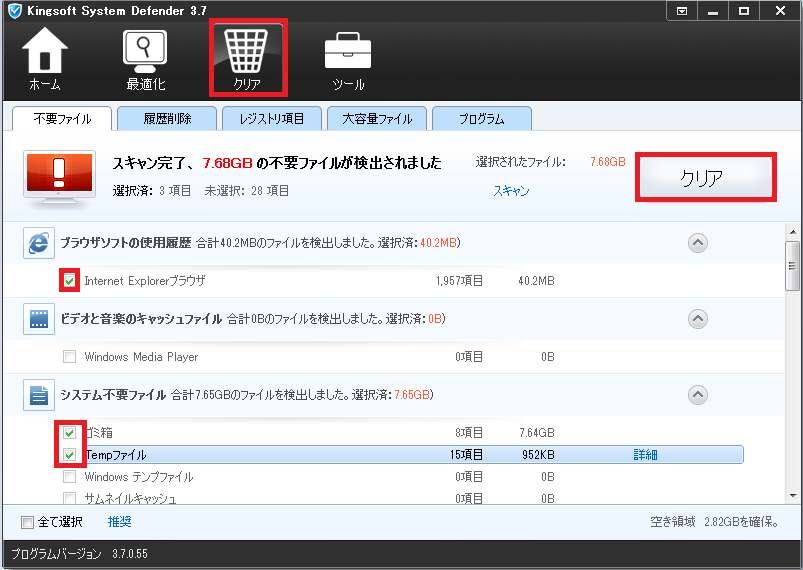Switch to the 履歴削除 tab
The height and width of the screenshot is (570, 803).
(x=167, y=119)
